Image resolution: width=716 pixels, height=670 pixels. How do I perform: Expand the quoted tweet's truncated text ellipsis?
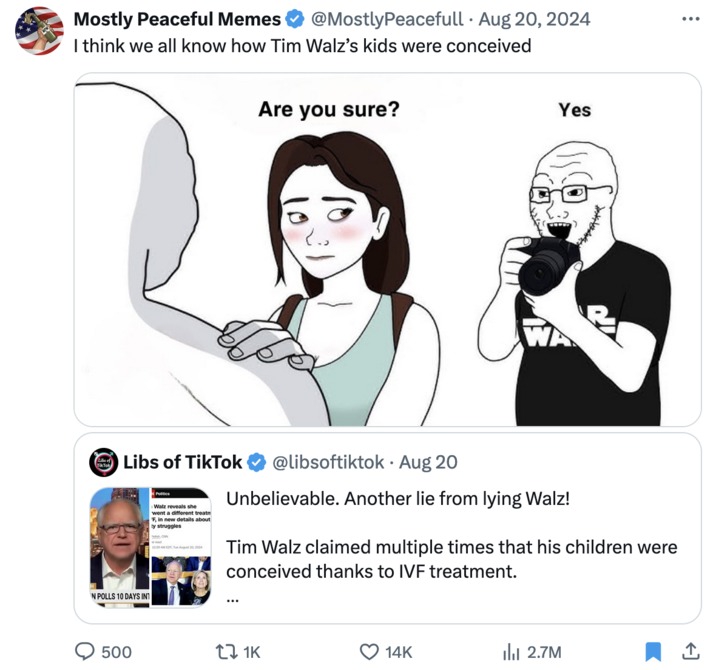[232, 600]
